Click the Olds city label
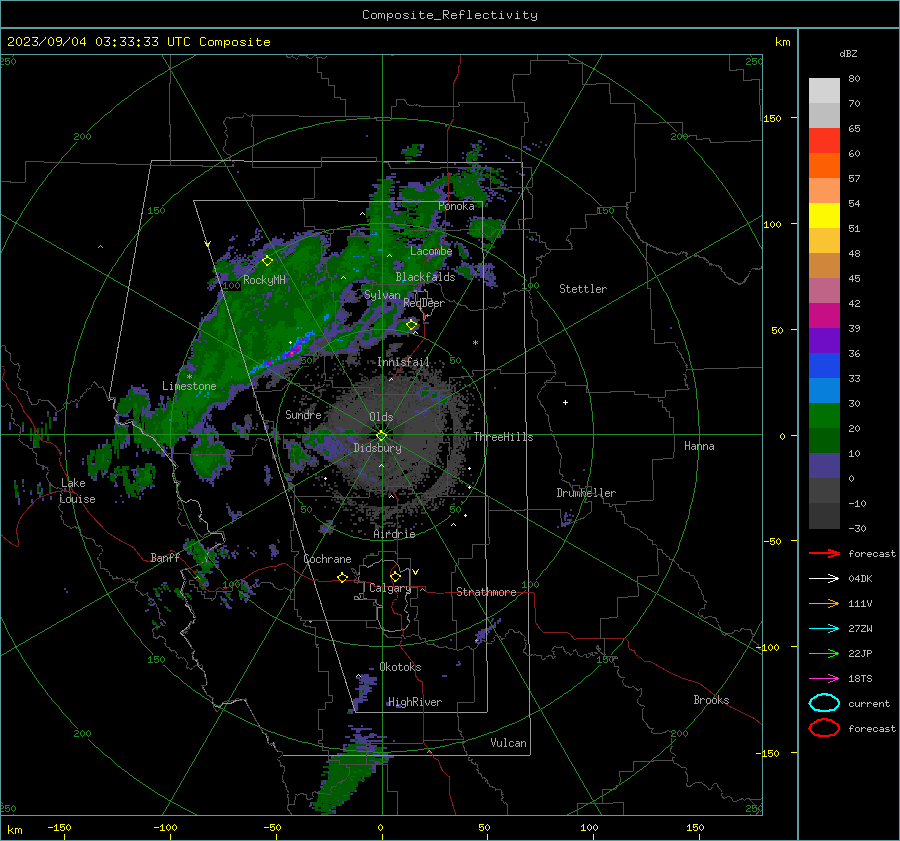Viewport: 900px width, 841px height. click(x=381, y=417)
